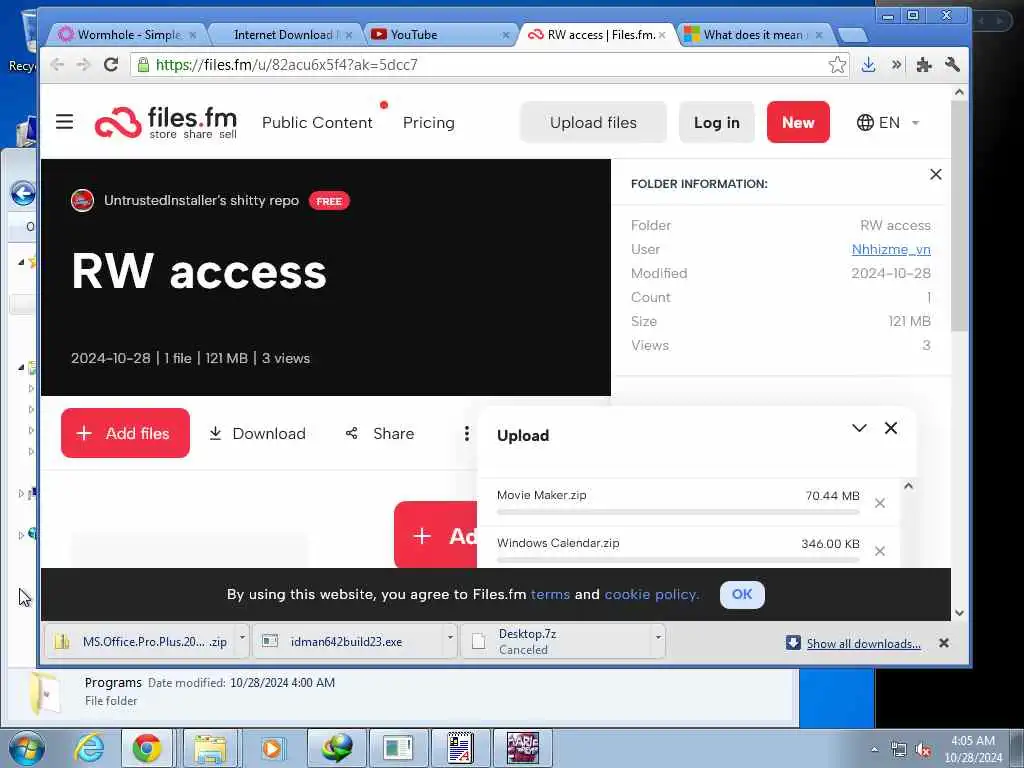Collapse the Upload panel
The height and width of the screenshot is (768, 1024).
[x=859, y=428]
